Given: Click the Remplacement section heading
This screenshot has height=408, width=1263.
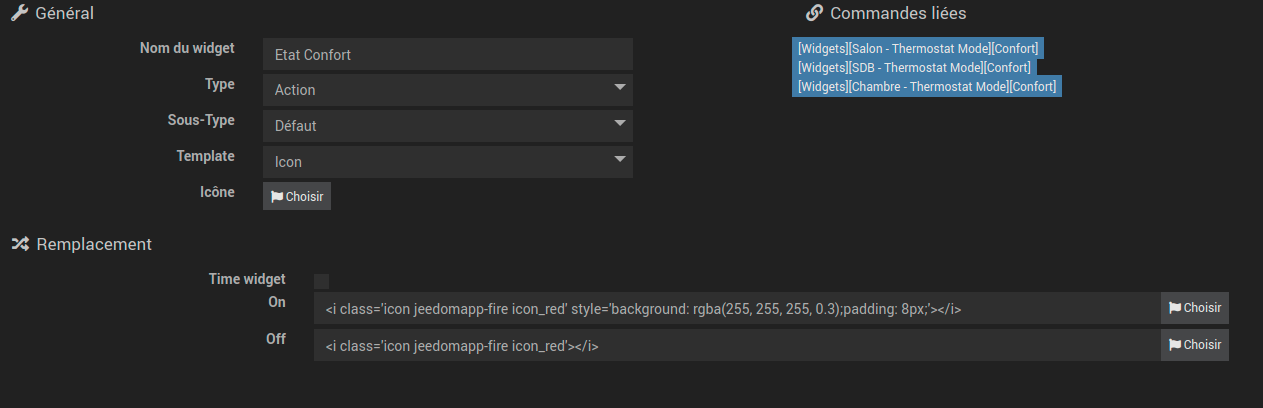Looking at the screenshot, I should point(94,244).
